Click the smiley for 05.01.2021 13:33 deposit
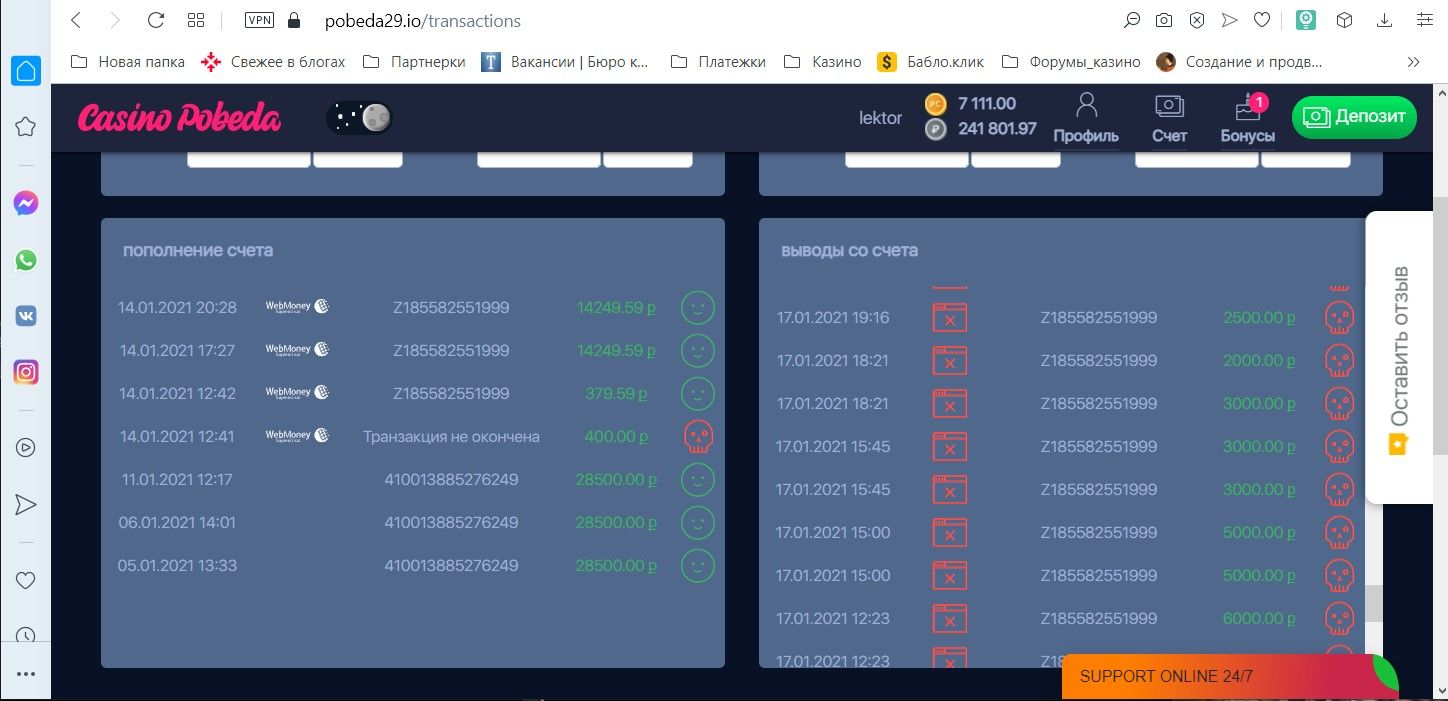This screenshot has height=701, width=1448. (x=698, y=566)
